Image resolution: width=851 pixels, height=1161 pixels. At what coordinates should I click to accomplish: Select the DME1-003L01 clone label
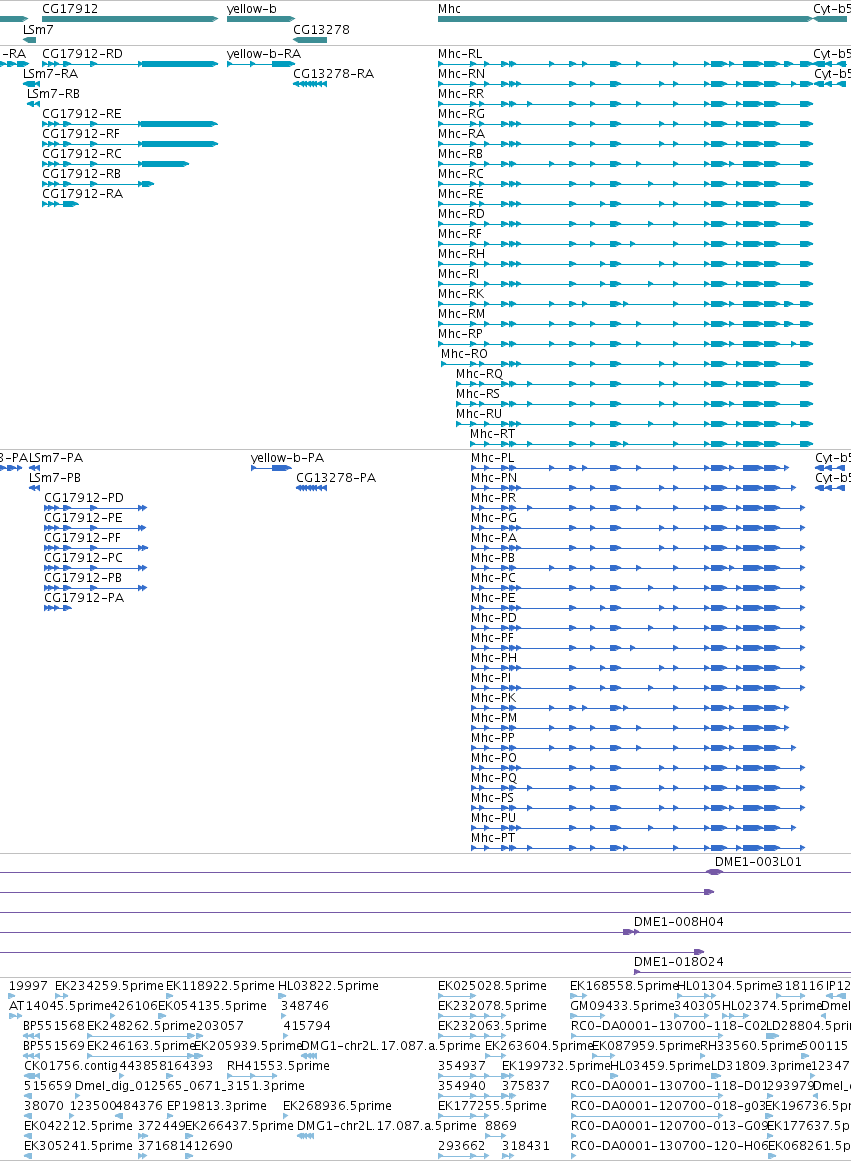click(x=758, y=863)
